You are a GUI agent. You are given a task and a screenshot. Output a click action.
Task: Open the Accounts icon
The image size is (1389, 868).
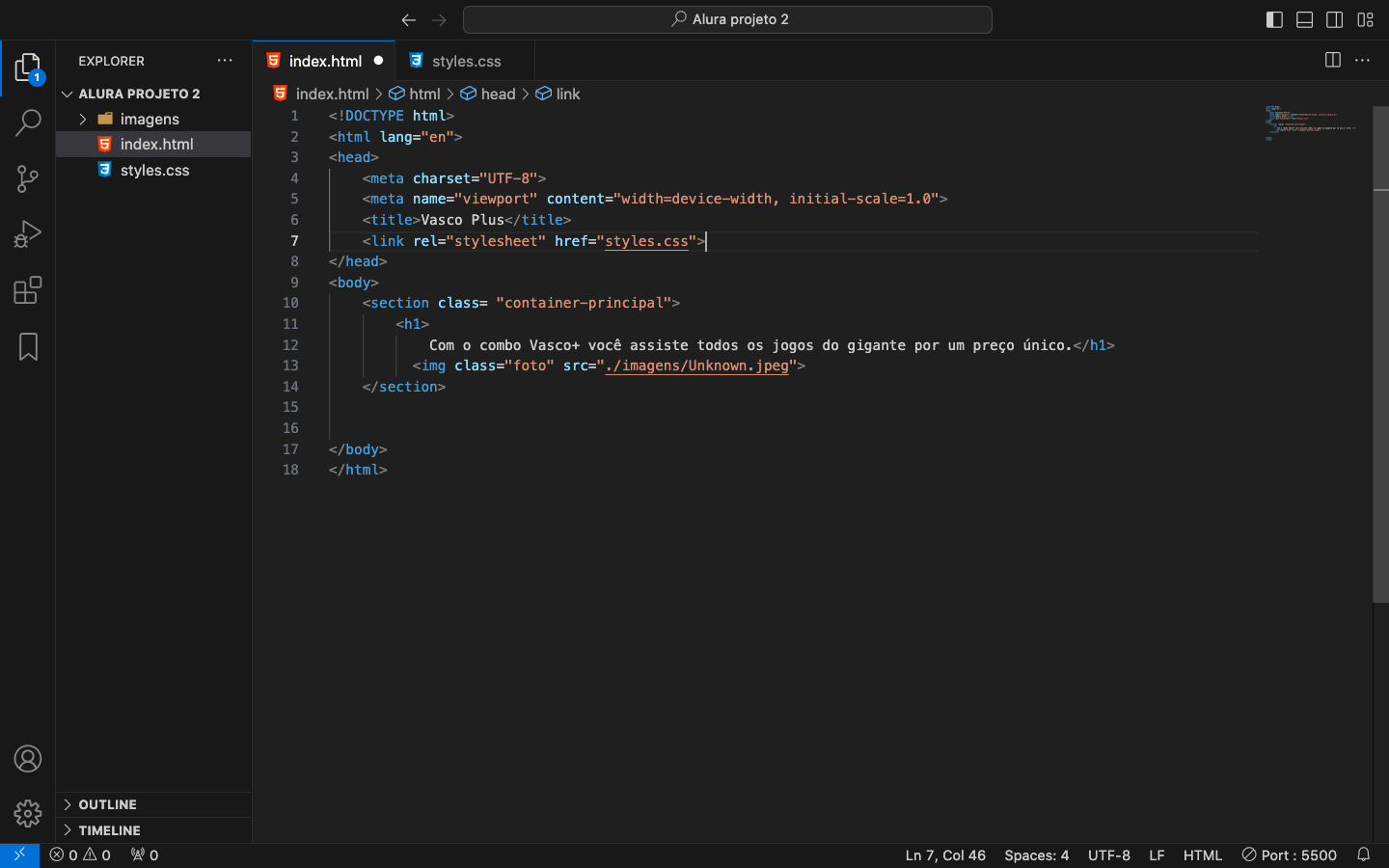[28, 759]
